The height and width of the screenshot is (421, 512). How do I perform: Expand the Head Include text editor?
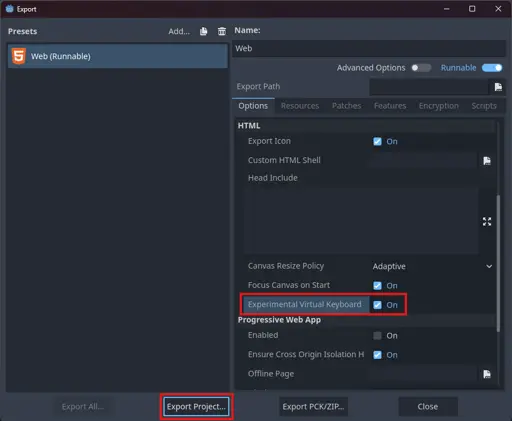pos(487,221)
